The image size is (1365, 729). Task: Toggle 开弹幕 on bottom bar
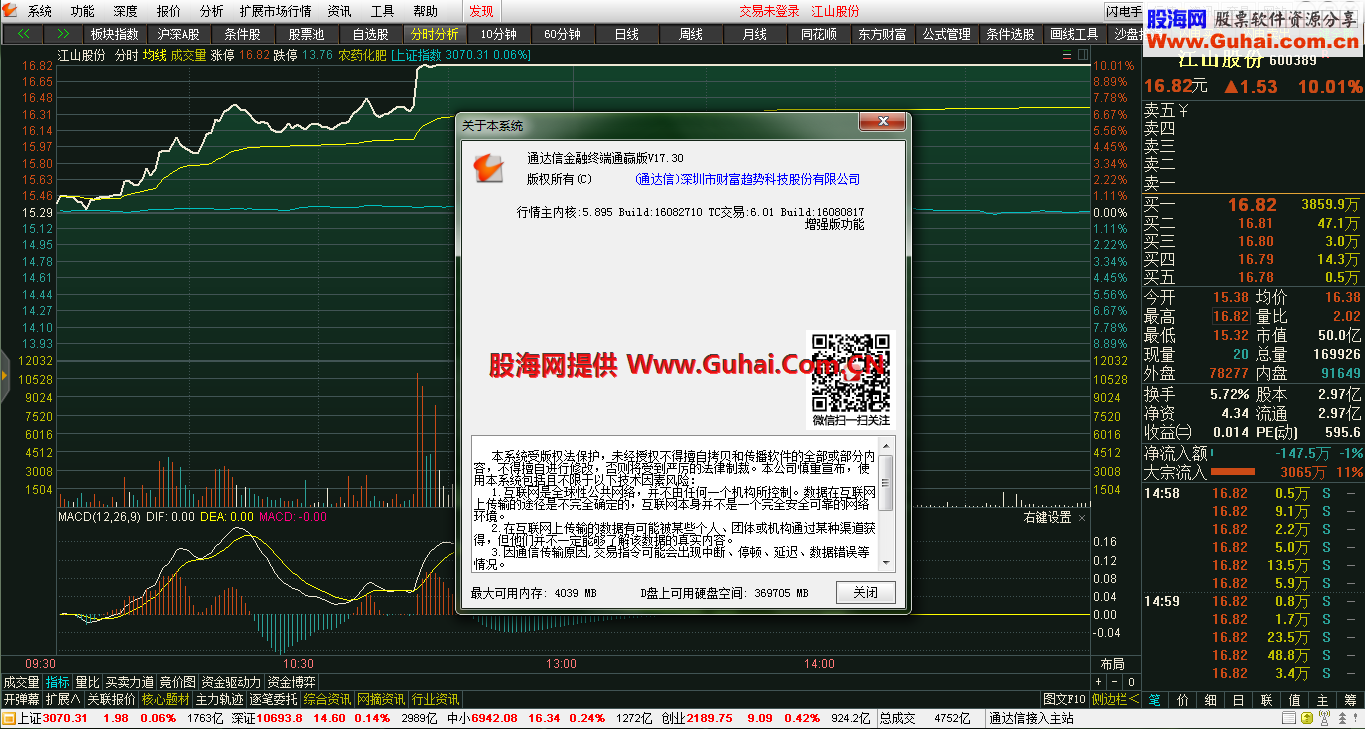21,699
